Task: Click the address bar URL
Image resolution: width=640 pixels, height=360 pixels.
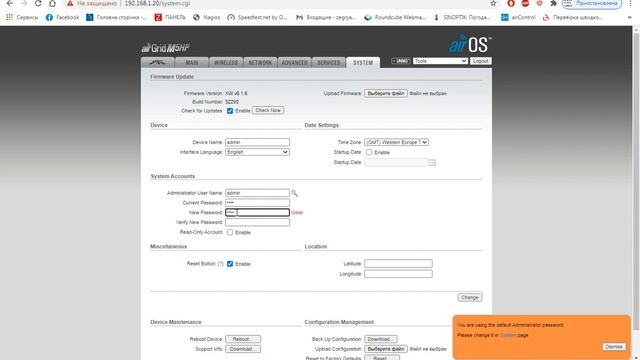Action: [157, 3]
